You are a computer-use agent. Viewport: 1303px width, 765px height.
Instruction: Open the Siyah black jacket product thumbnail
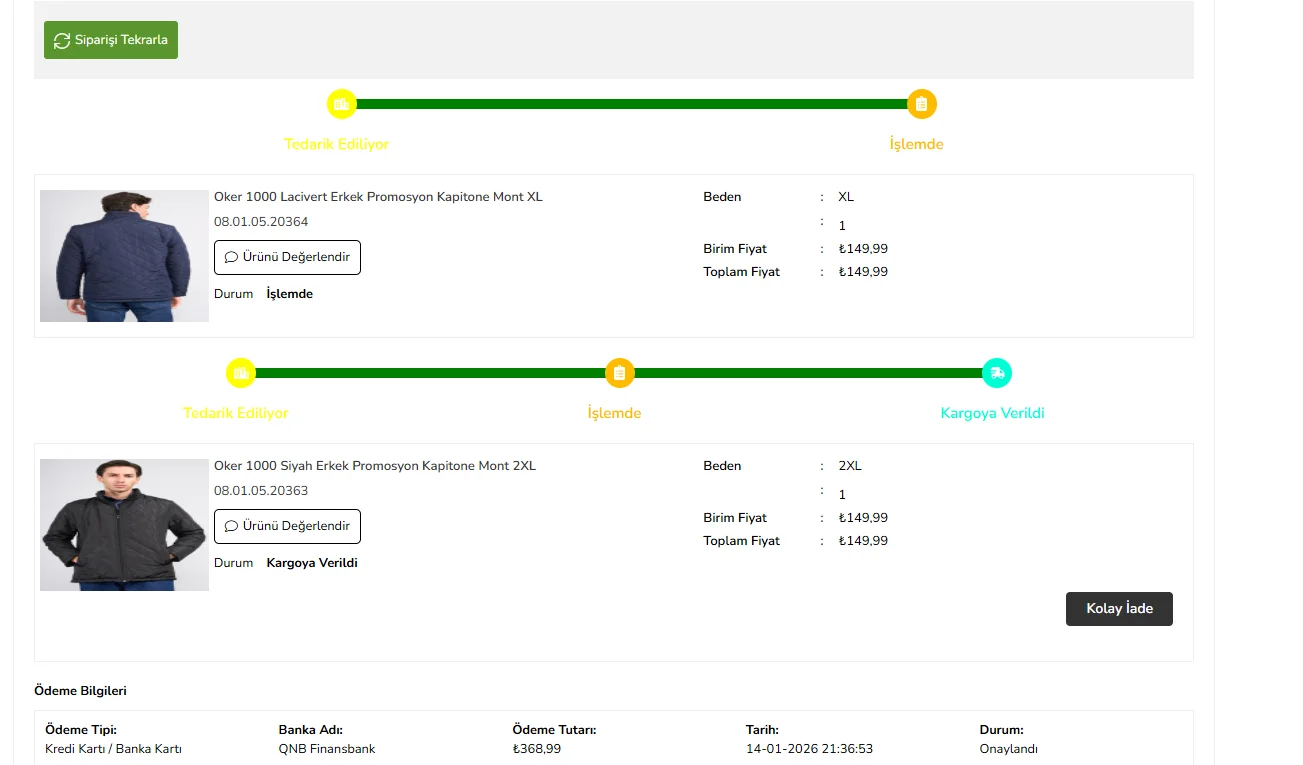click(x=124, y=525)
